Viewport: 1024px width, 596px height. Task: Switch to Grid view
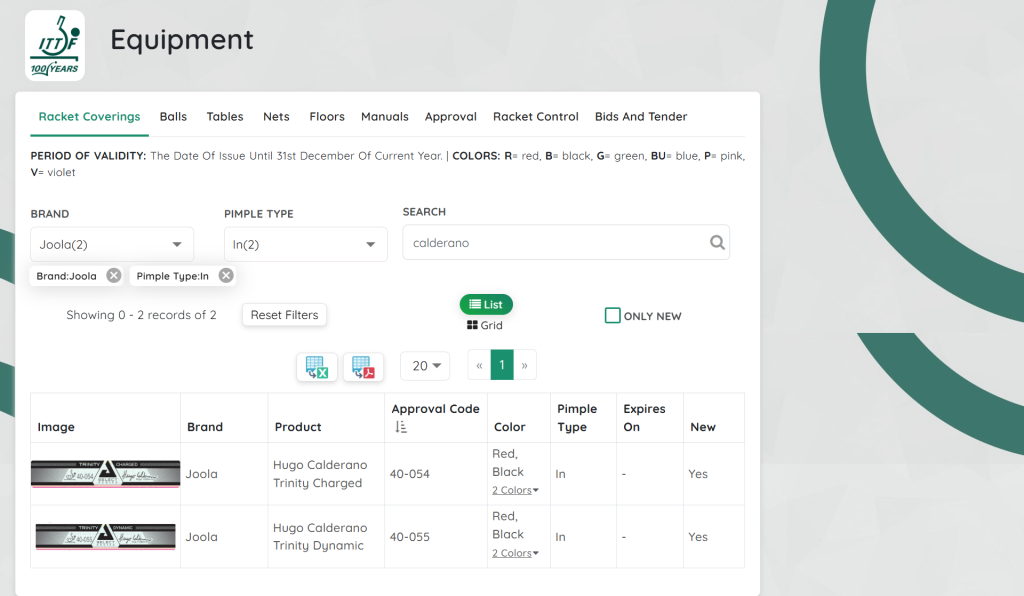pyautogui.click(x=485, y=326)
